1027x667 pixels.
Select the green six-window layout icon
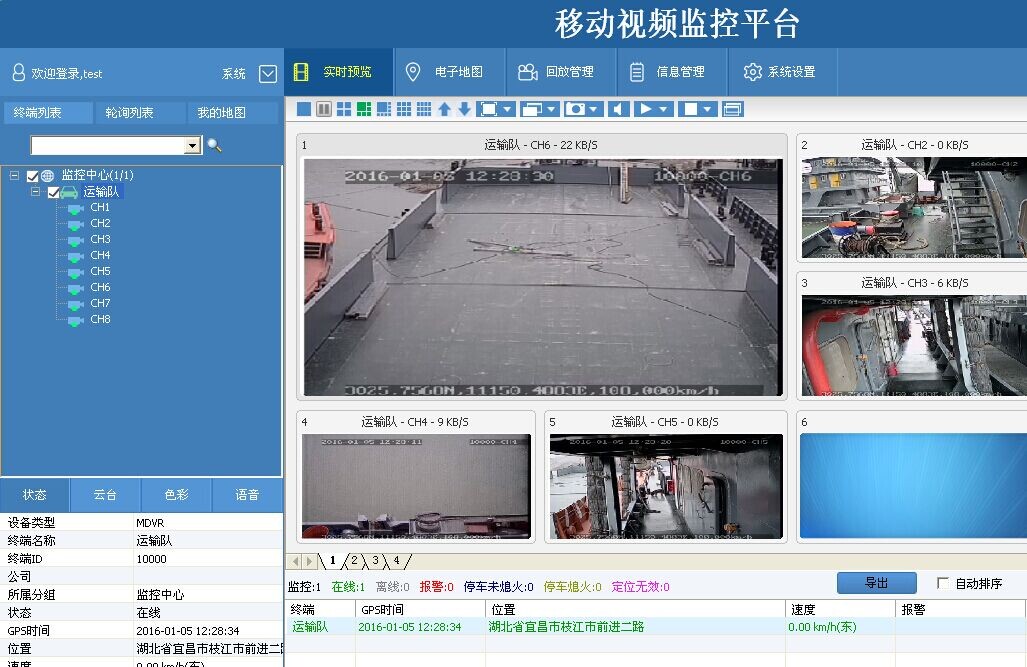(x=364, y=109)
